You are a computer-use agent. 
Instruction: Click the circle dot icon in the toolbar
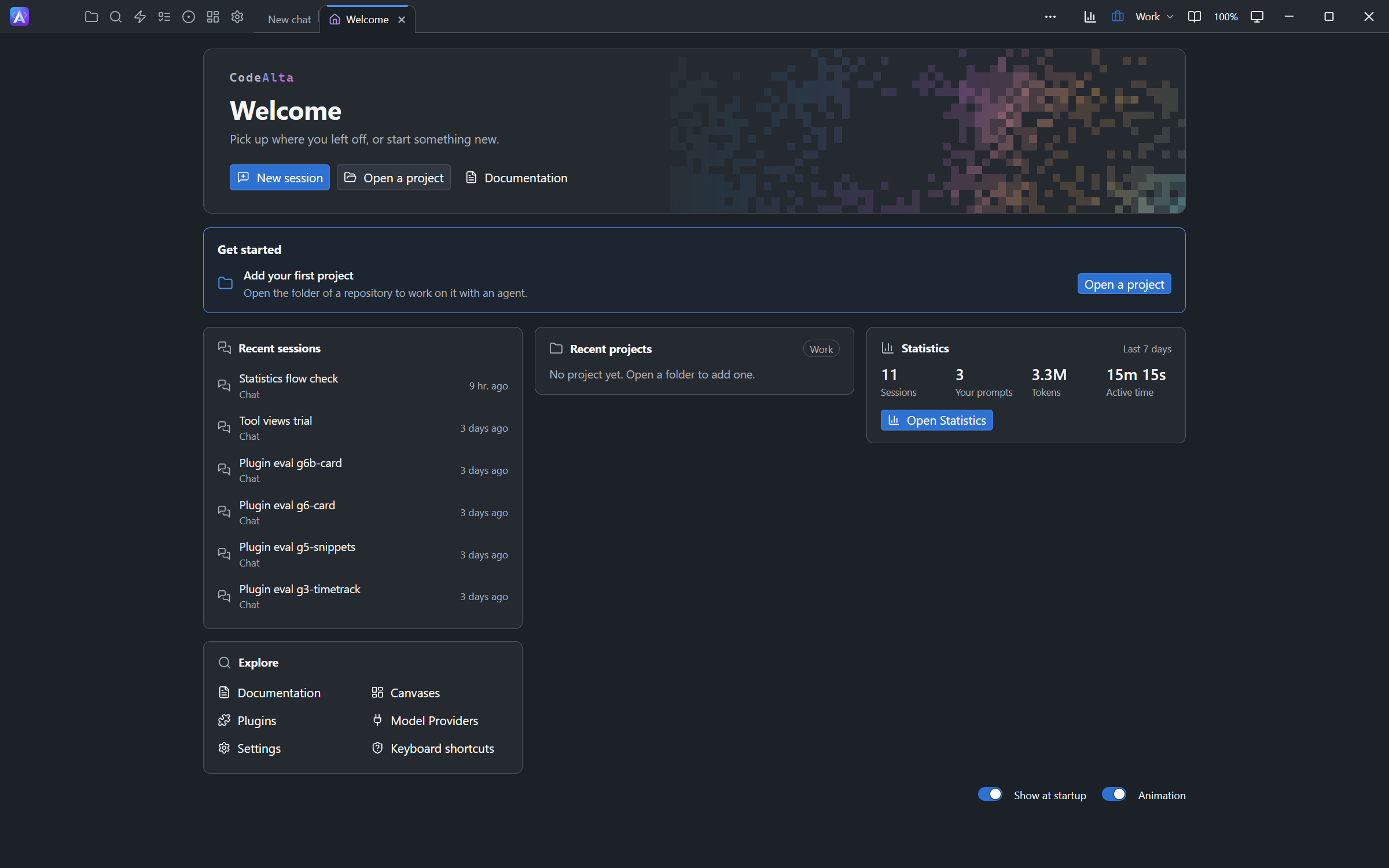tap(189, 17)
